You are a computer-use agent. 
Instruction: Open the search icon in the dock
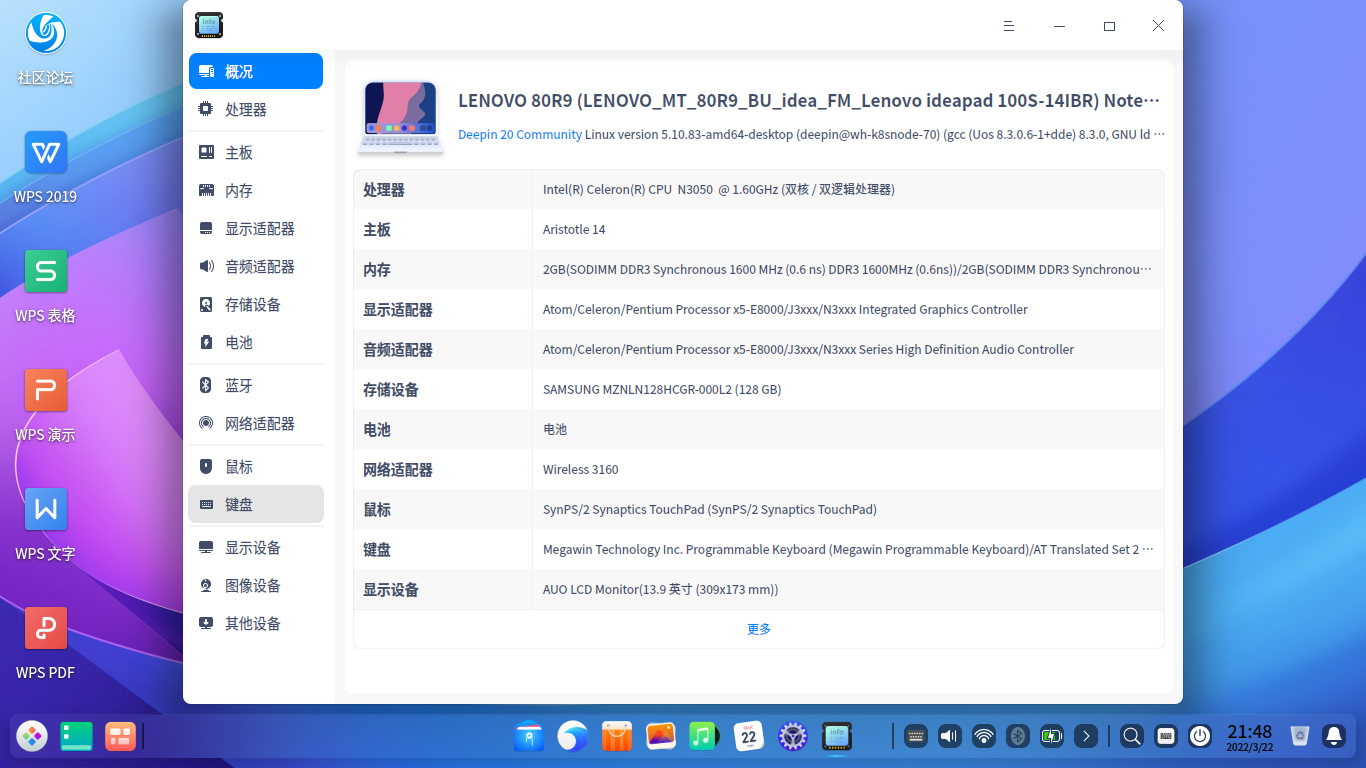tap(1132, 737)
